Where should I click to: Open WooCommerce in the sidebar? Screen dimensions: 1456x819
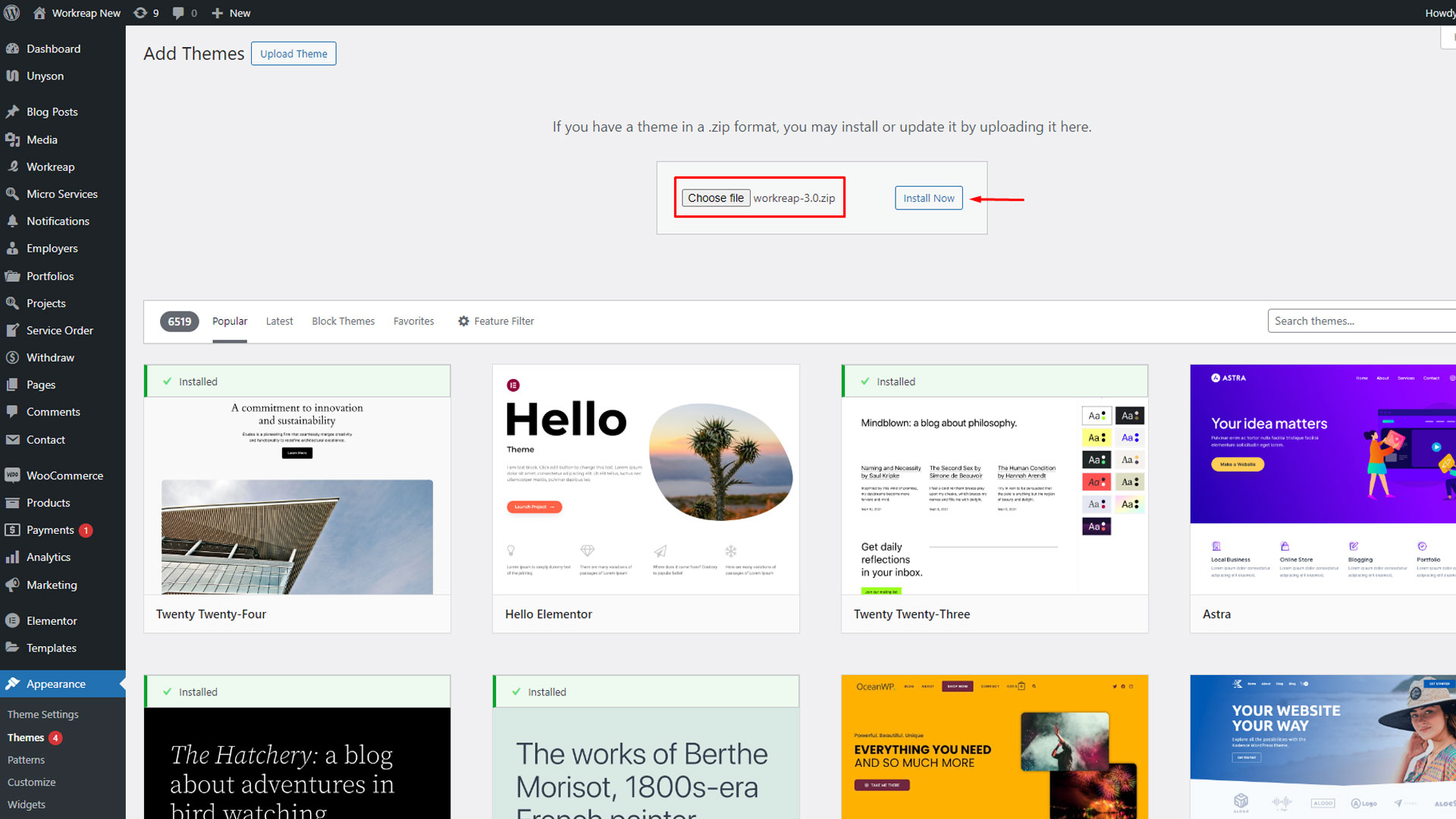[x=64, y=475]
